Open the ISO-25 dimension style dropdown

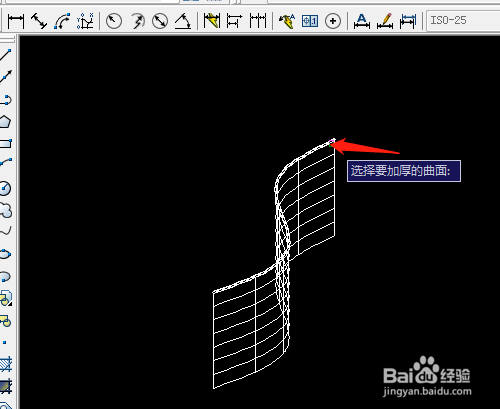tap(463, 21)
